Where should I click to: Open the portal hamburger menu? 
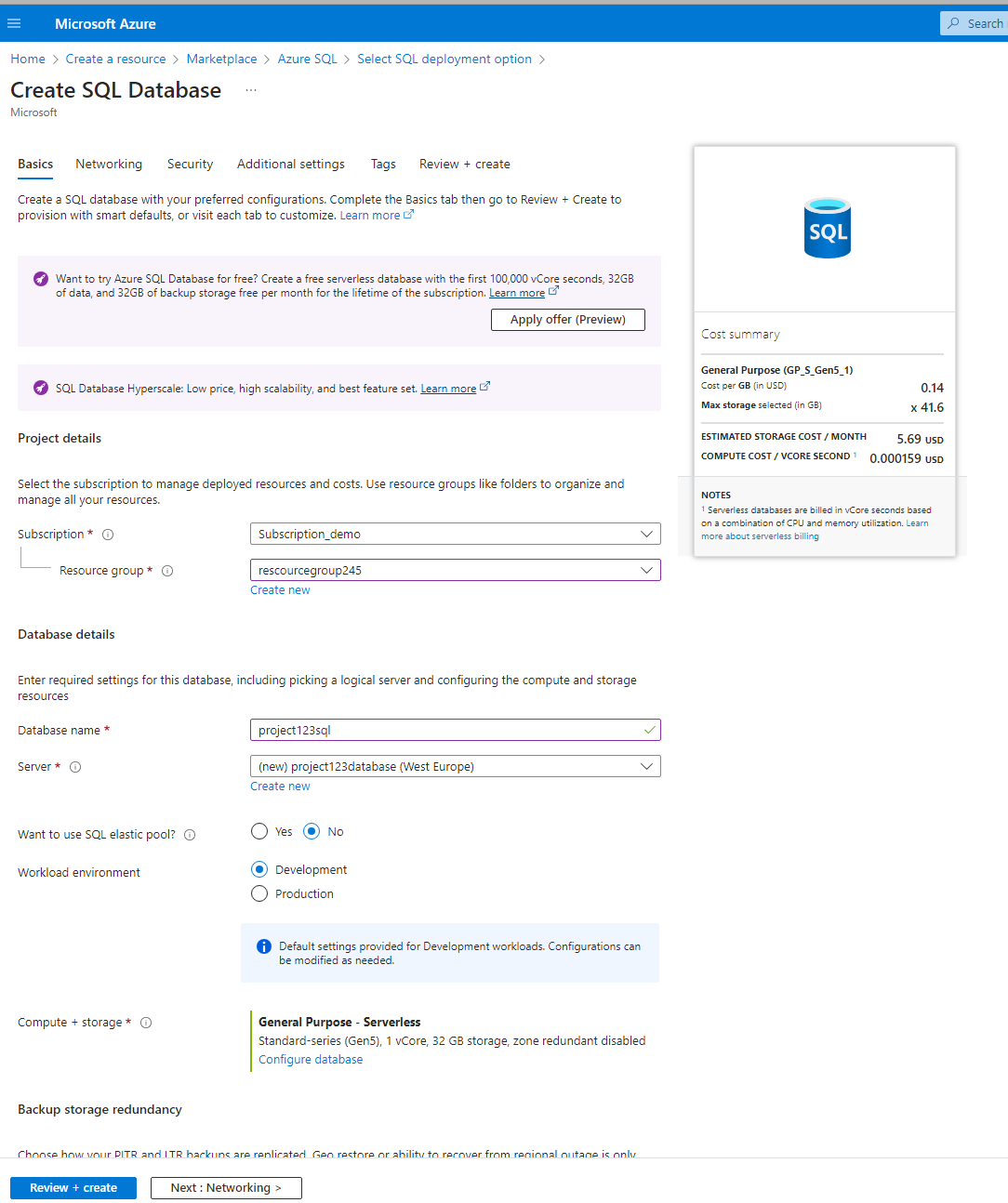14,23
